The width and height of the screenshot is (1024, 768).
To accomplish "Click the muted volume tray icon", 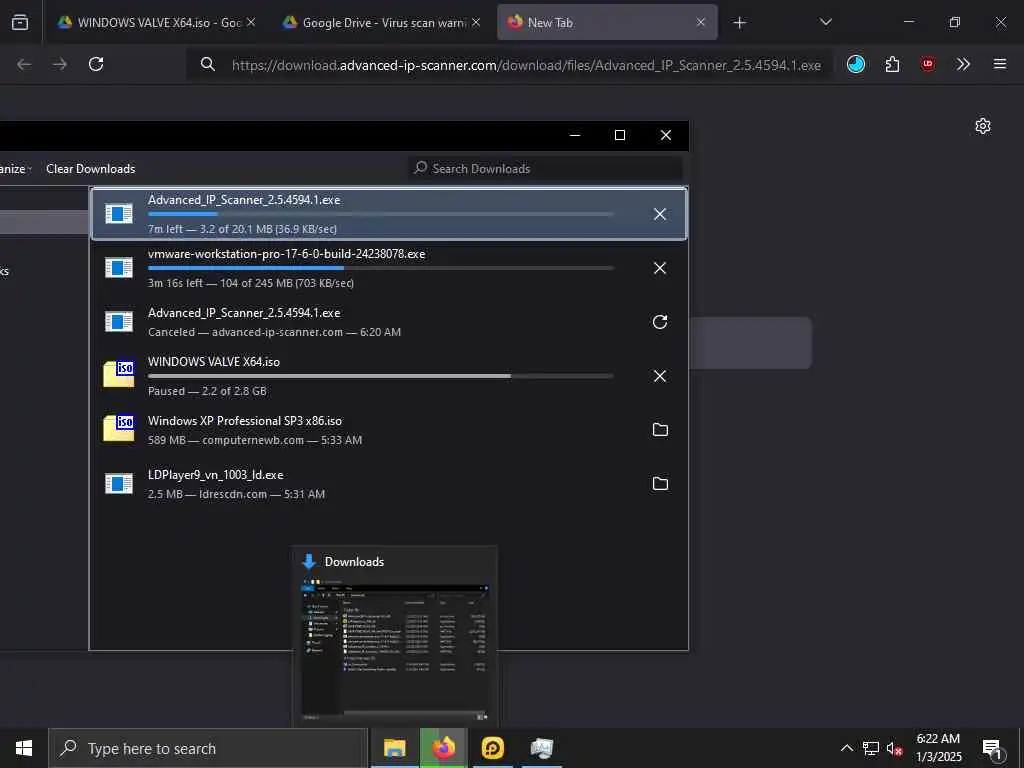I will tap(895, 748).
